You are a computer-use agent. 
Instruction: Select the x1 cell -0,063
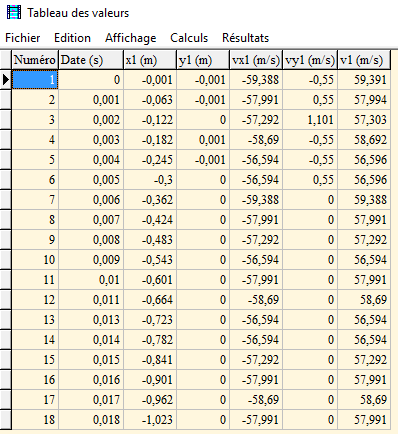click(150, 100)
